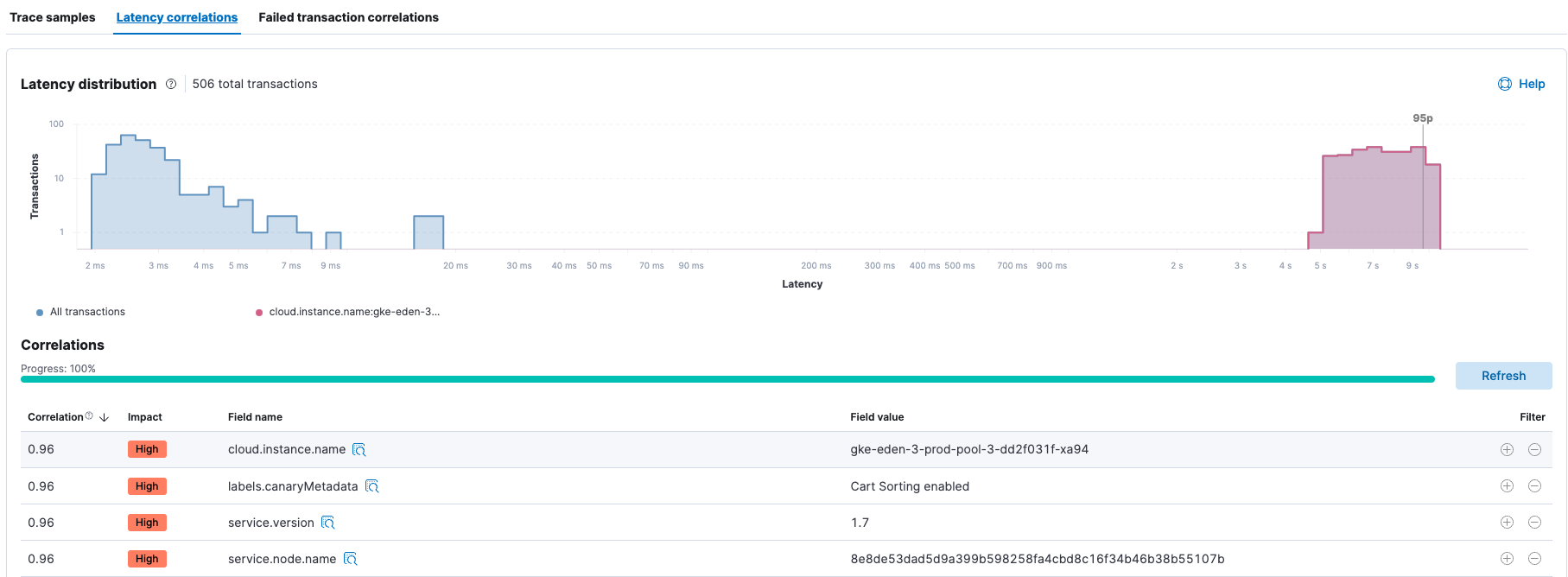The width and height of the screenshot is (1568, 577).
Task: Click the Refresh button
Action: 1503,376
